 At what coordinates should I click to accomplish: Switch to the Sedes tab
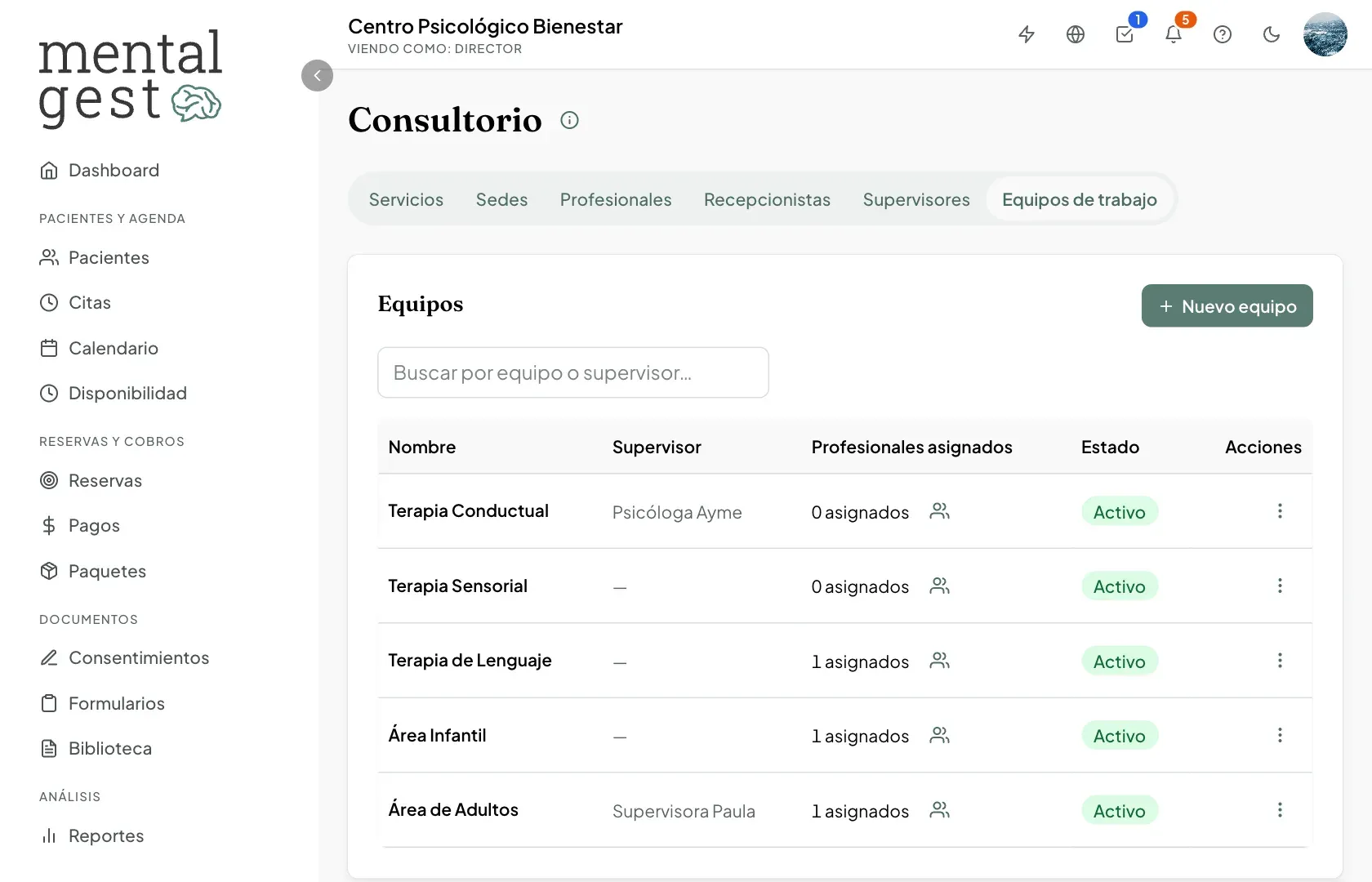501,199
